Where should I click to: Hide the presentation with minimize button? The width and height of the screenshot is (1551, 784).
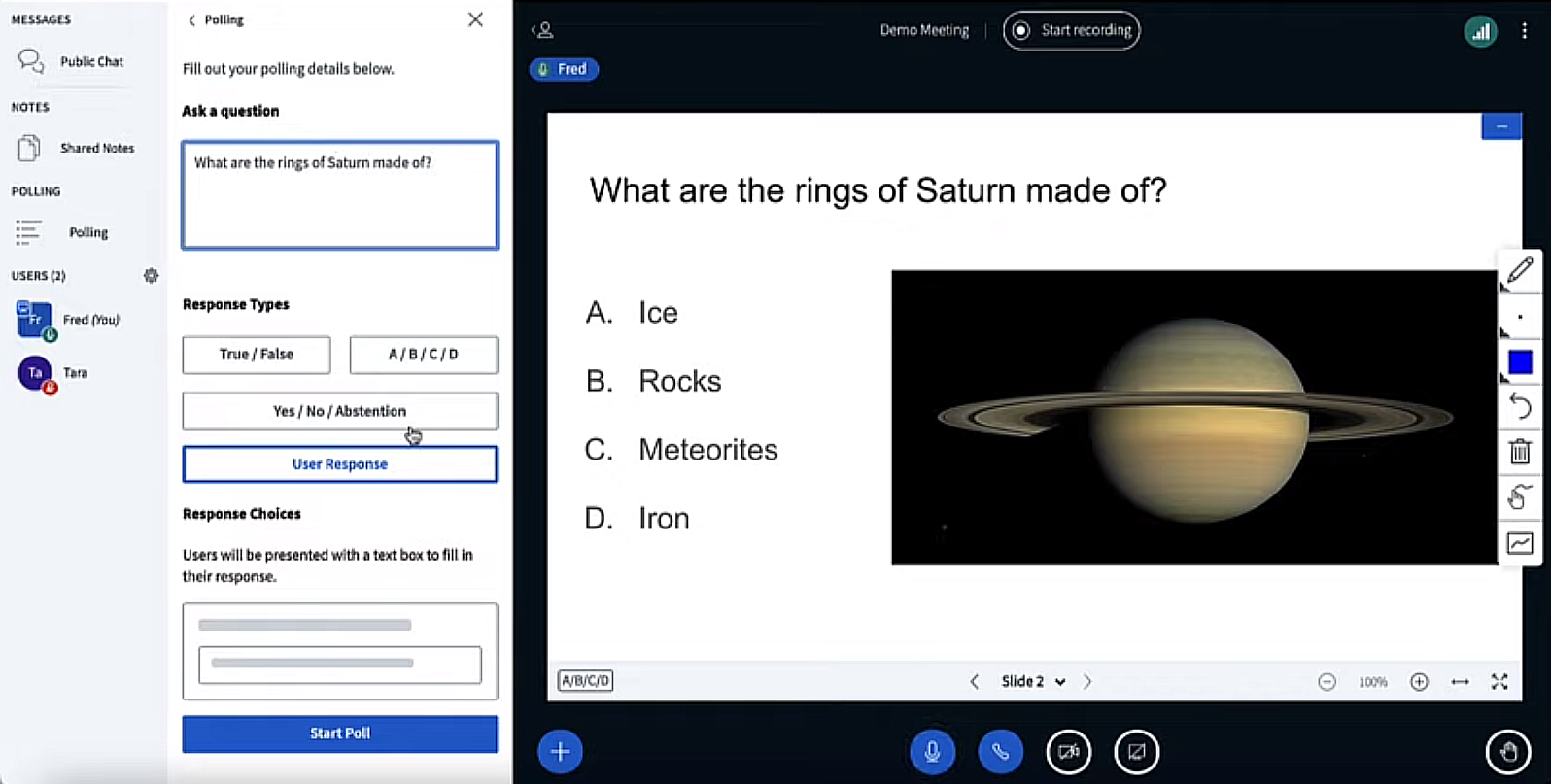click(x=1501, y=126)
